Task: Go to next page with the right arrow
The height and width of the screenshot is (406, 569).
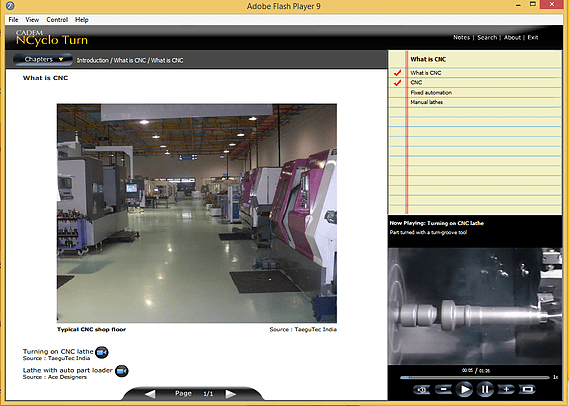Action: pos(230,394)
